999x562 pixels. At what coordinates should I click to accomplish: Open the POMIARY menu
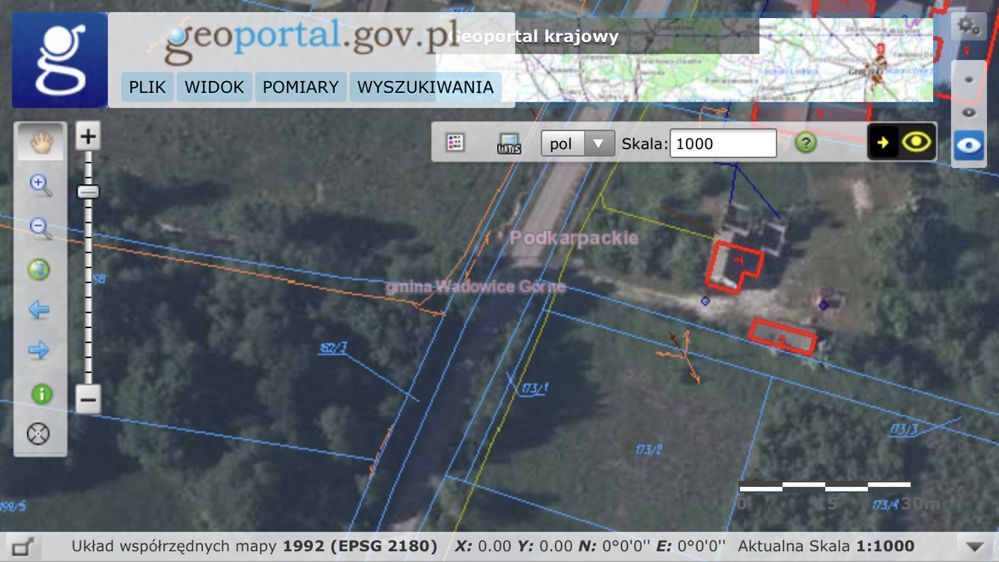tap(301, 87)
